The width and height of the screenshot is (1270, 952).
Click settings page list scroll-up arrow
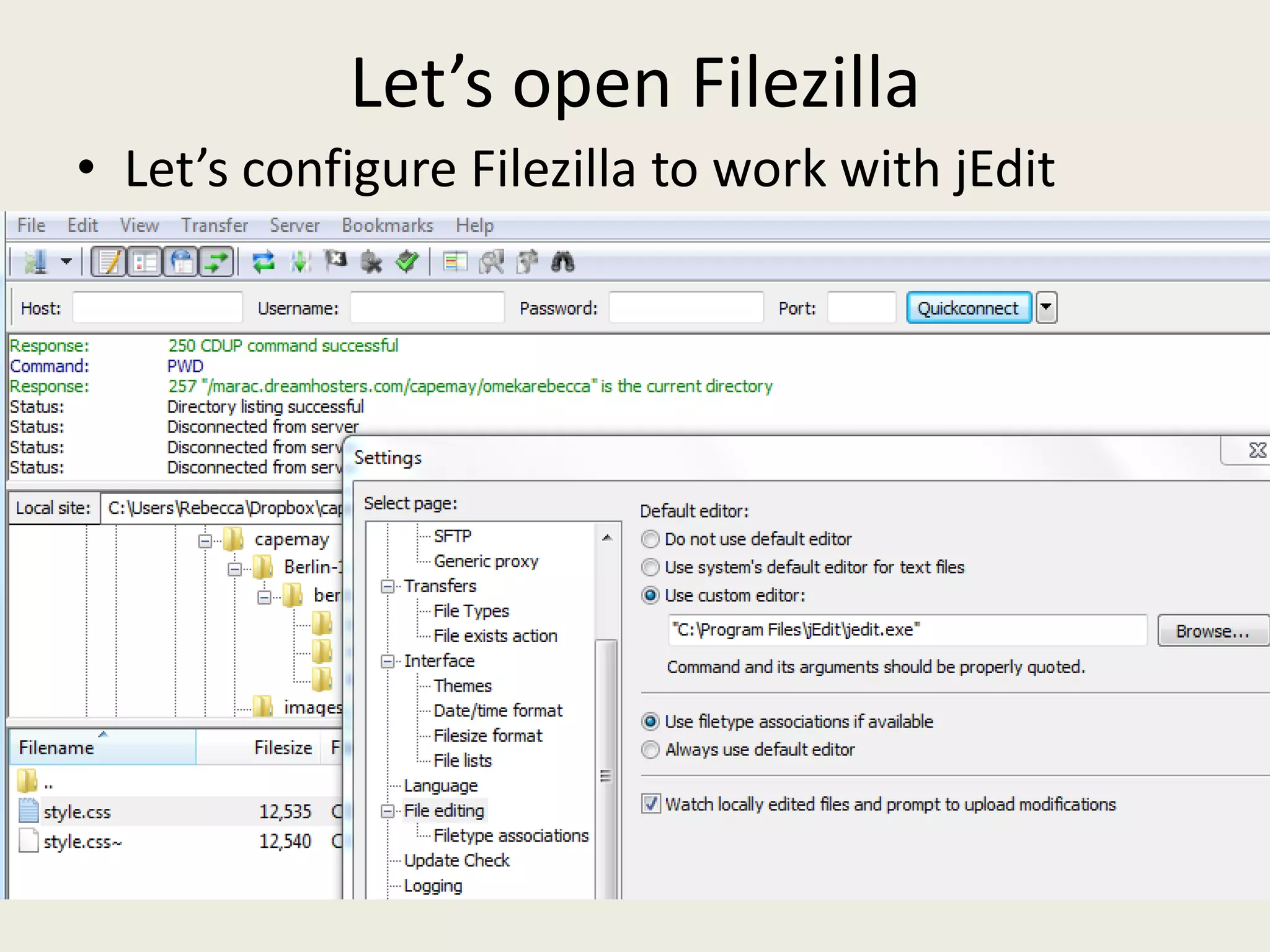(x=607, y=537)
